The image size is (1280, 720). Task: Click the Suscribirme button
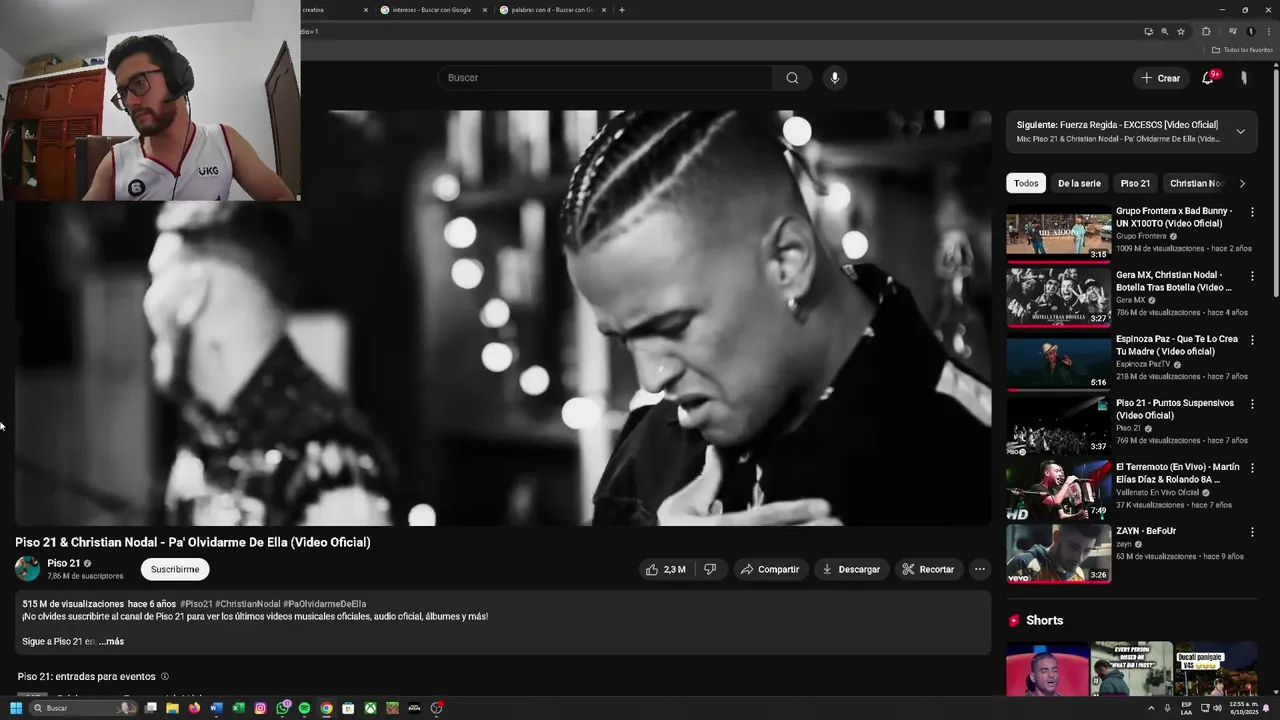(175, 569)
